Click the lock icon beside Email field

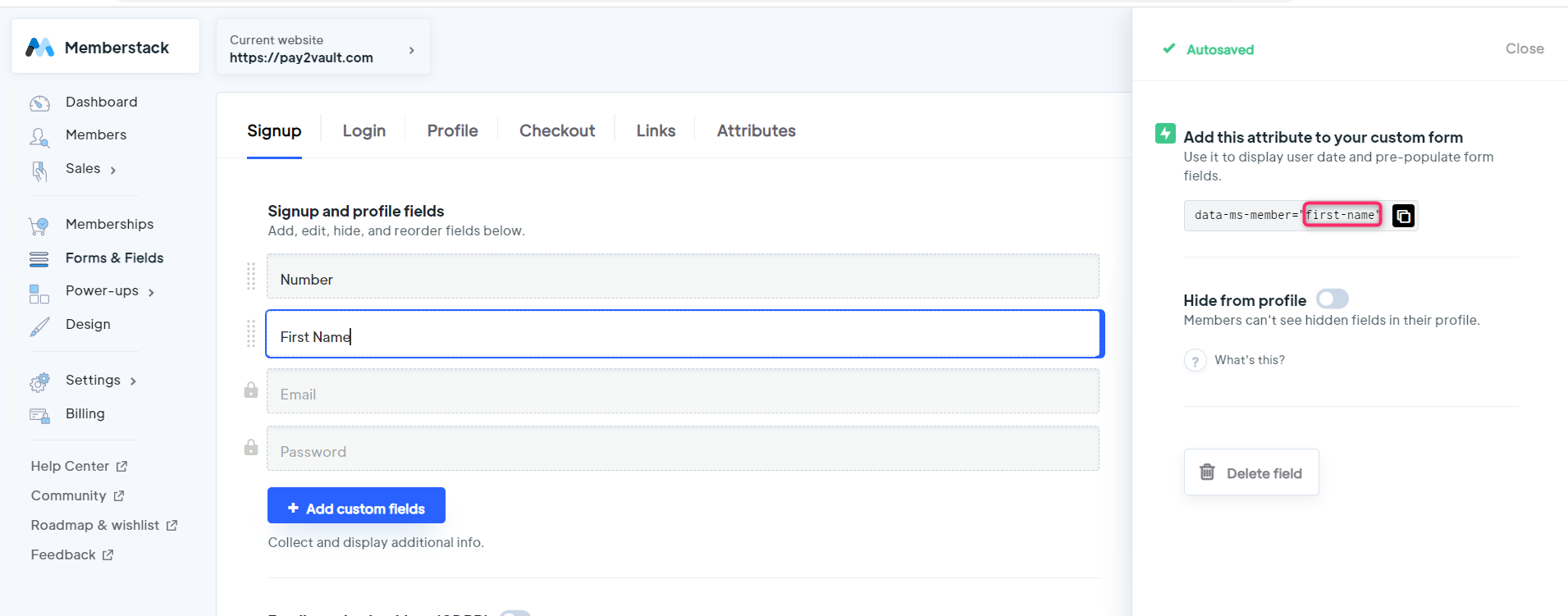(251, 390)
